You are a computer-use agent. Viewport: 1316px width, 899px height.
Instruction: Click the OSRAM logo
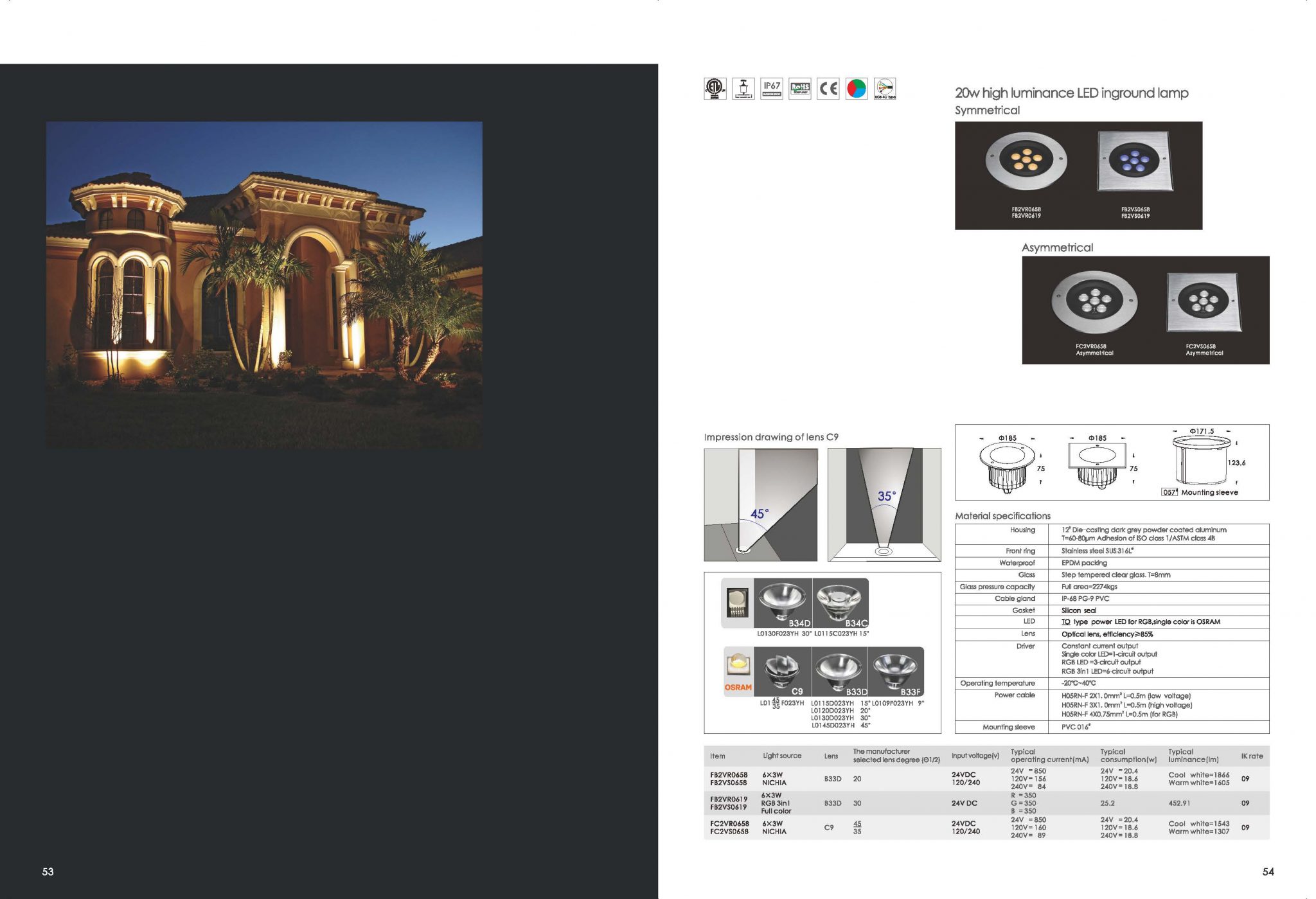tap(738, 687)
